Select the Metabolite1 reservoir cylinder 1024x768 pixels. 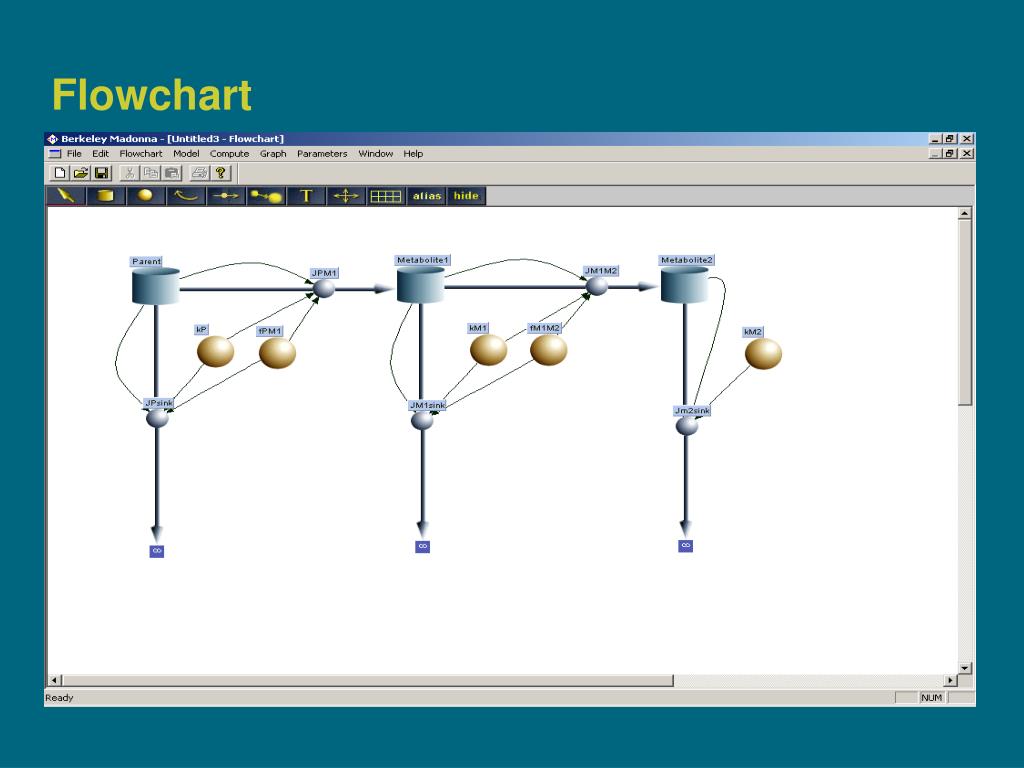[x=421, y=285]
